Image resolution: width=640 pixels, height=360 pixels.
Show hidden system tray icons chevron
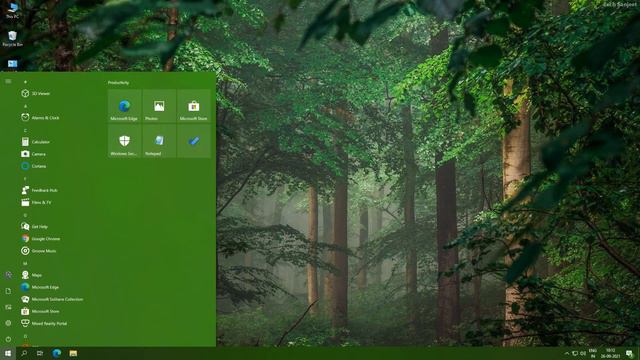tap(567, 353)
